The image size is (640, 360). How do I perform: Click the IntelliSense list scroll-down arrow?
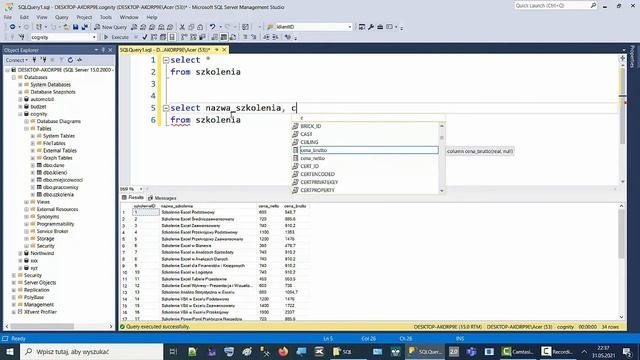442,191
